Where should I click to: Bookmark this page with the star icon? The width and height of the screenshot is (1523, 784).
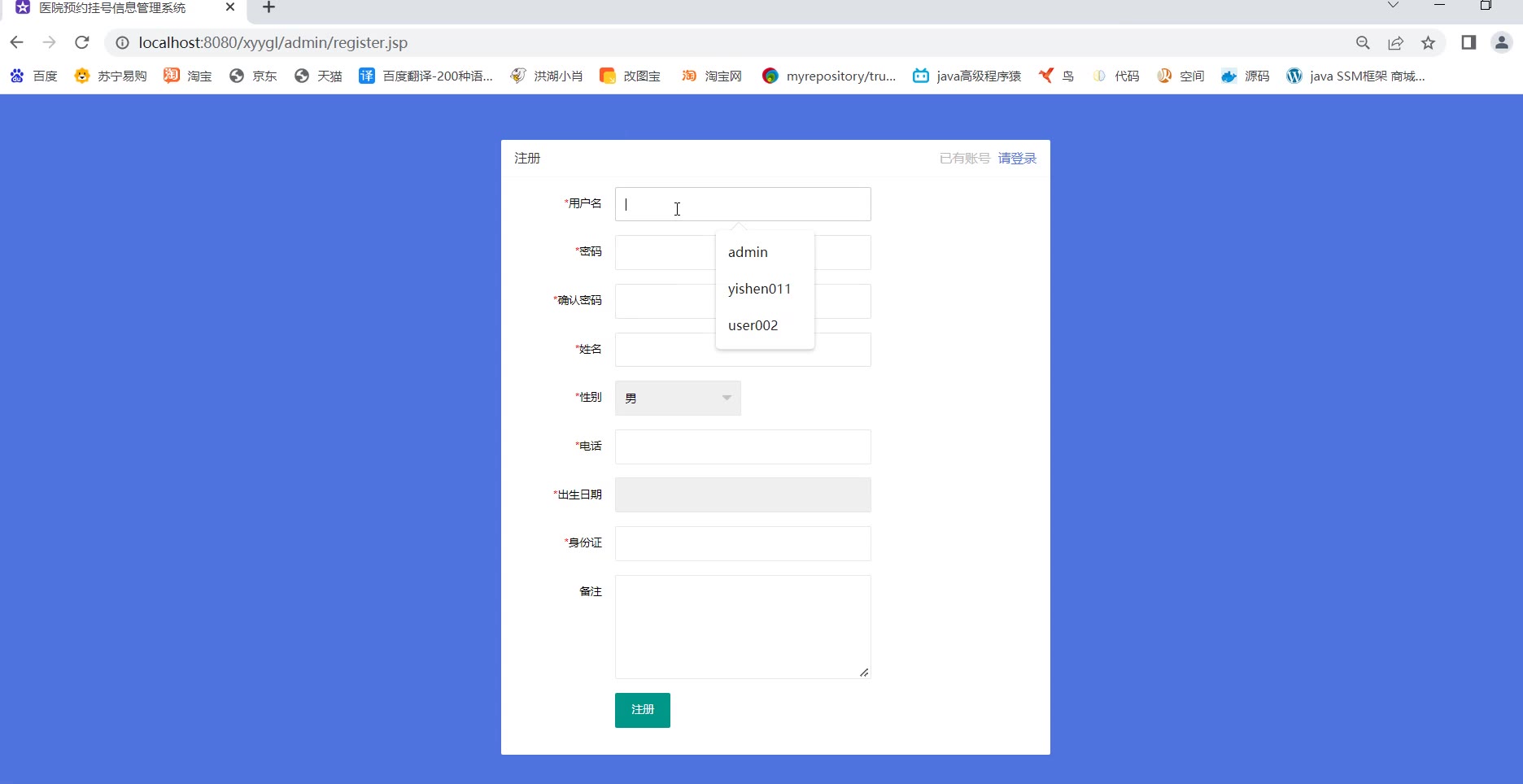tap(1428, 42)
